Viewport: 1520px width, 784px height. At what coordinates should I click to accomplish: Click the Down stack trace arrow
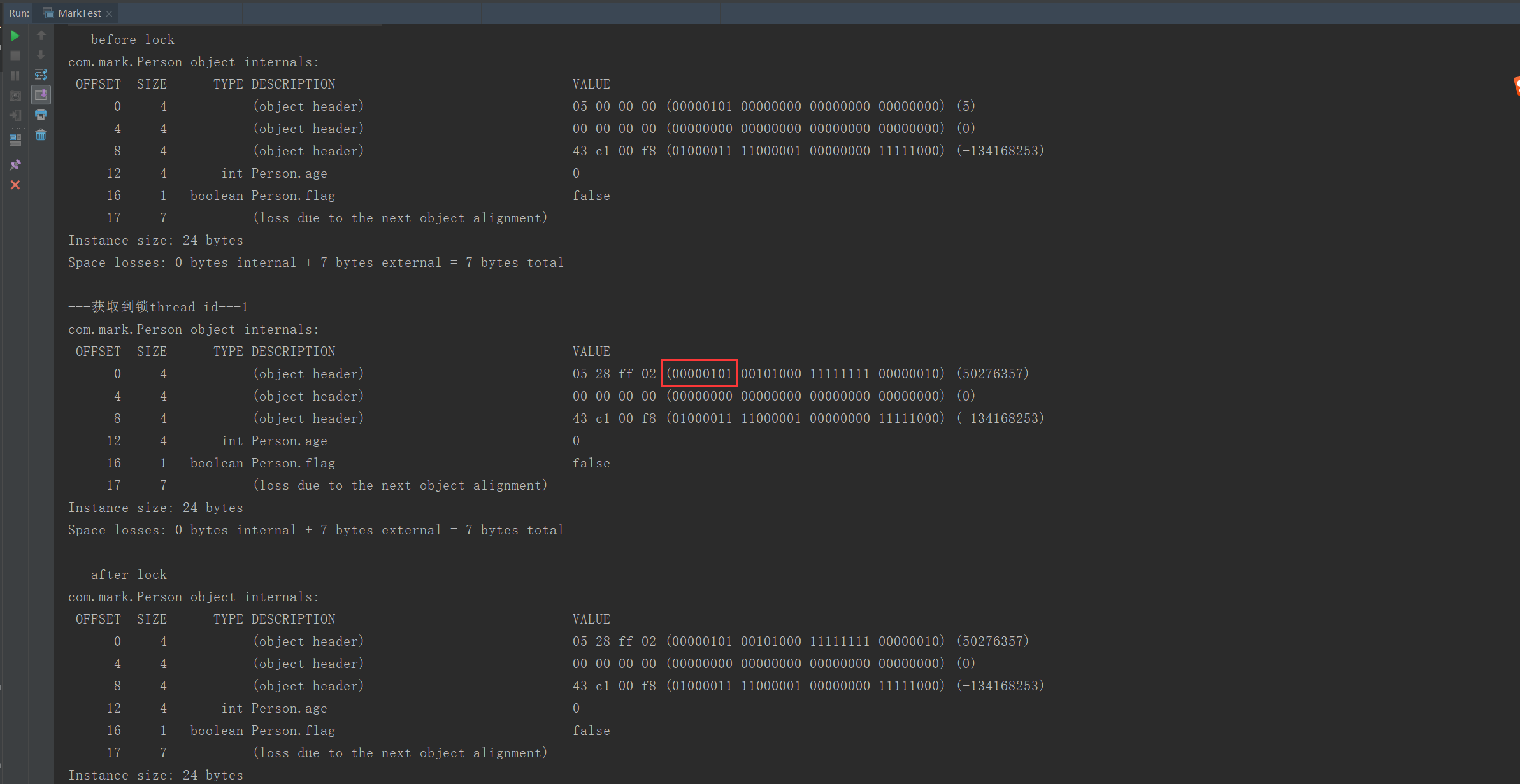(x=41, y=55)
